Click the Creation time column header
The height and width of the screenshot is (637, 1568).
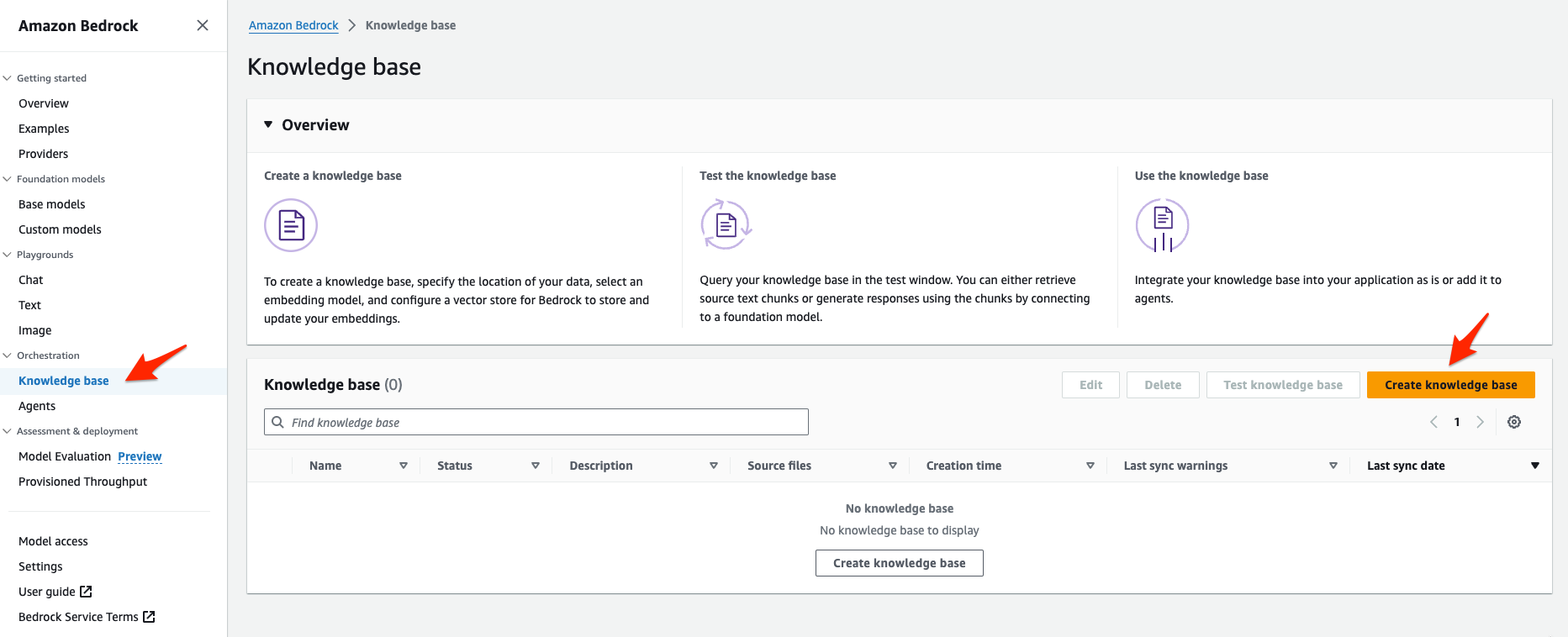pyautogui.click(x=964, y=466)
